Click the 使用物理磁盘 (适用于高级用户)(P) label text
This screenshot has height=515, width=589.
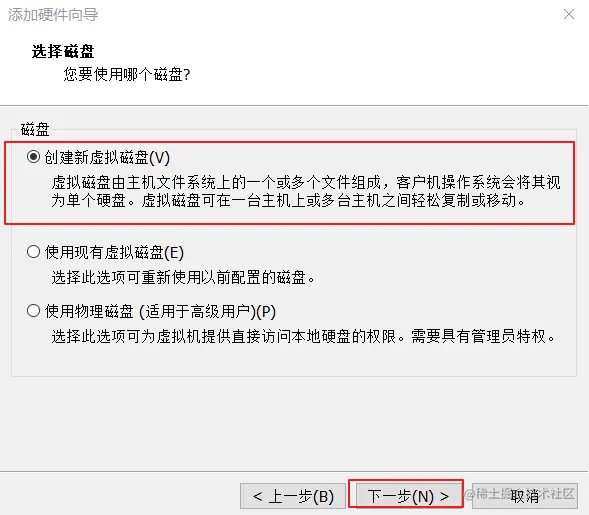click(x=160, y=311)
